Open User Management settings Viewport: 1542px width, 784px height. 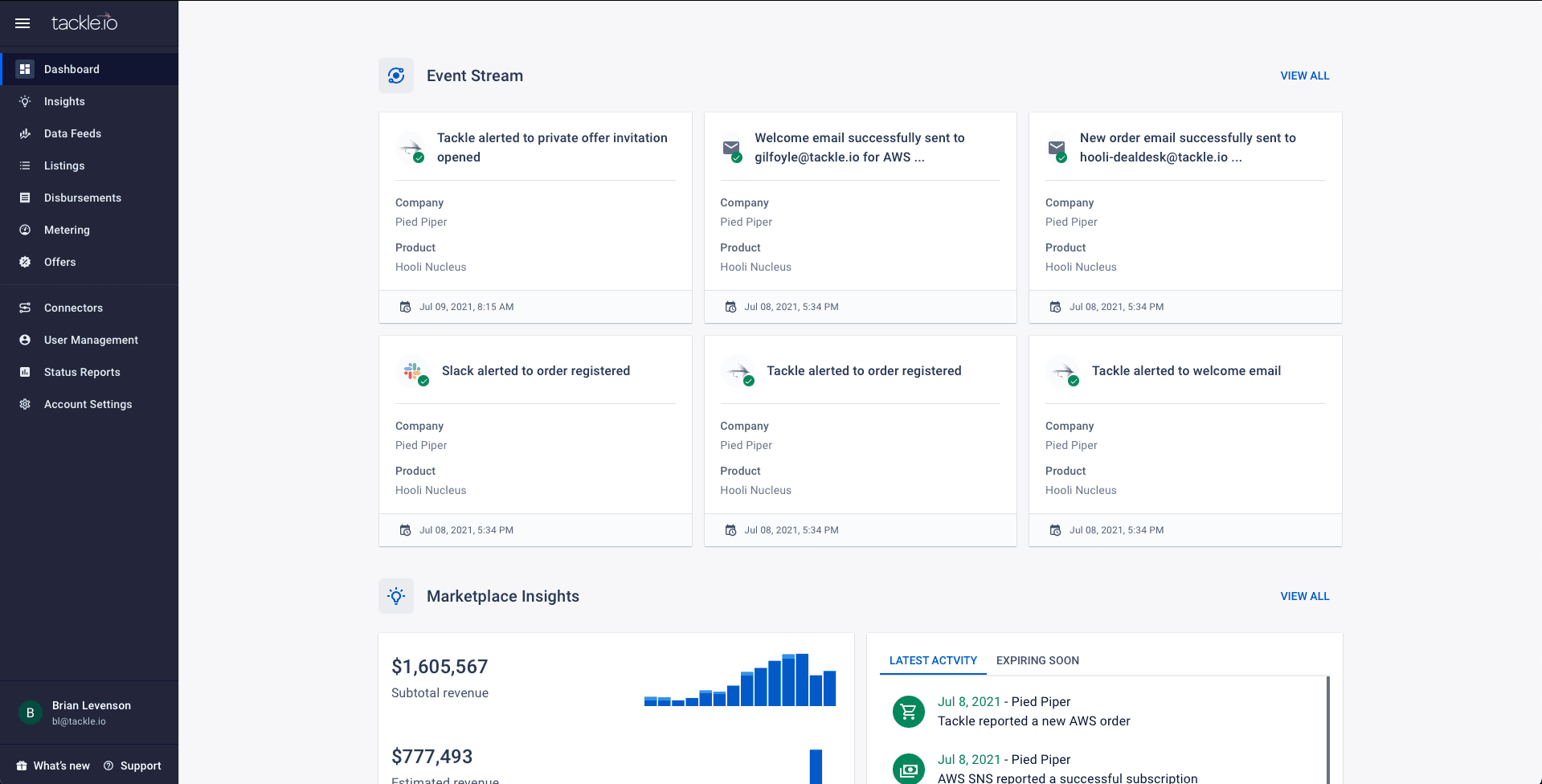tap(25, 340)
